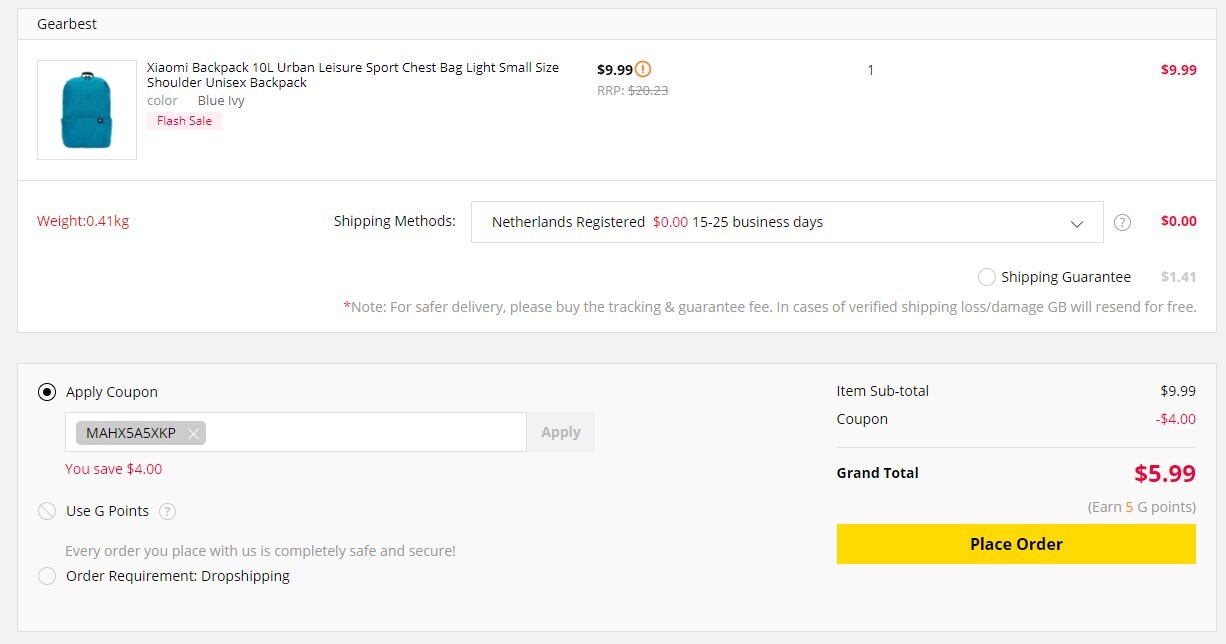Remove the MAHX5A5XKP coupon tag
1226x644 pixels.
[193, 433]
